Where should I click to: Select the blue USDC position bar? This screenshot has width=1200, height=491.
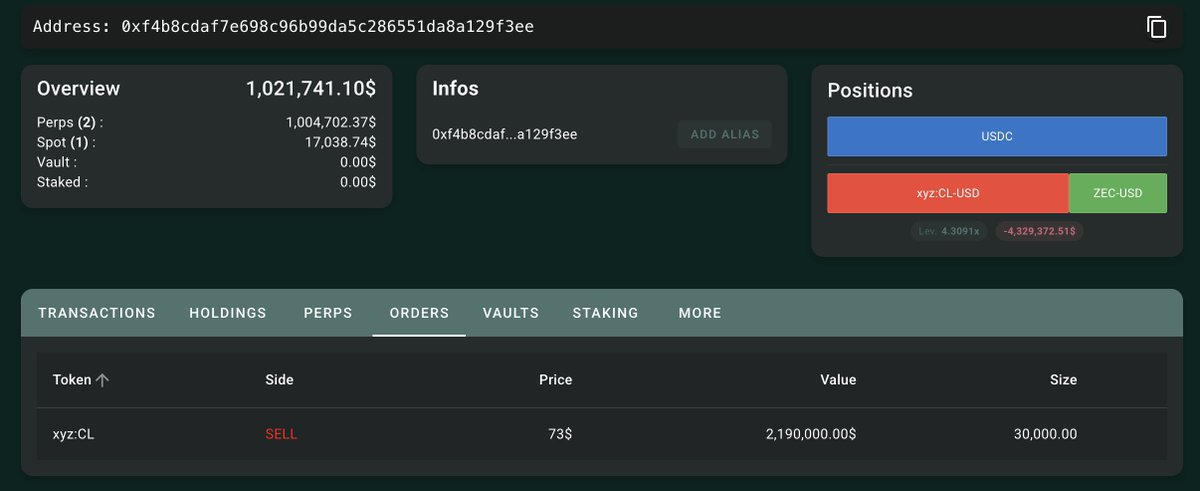pos(997,136)
